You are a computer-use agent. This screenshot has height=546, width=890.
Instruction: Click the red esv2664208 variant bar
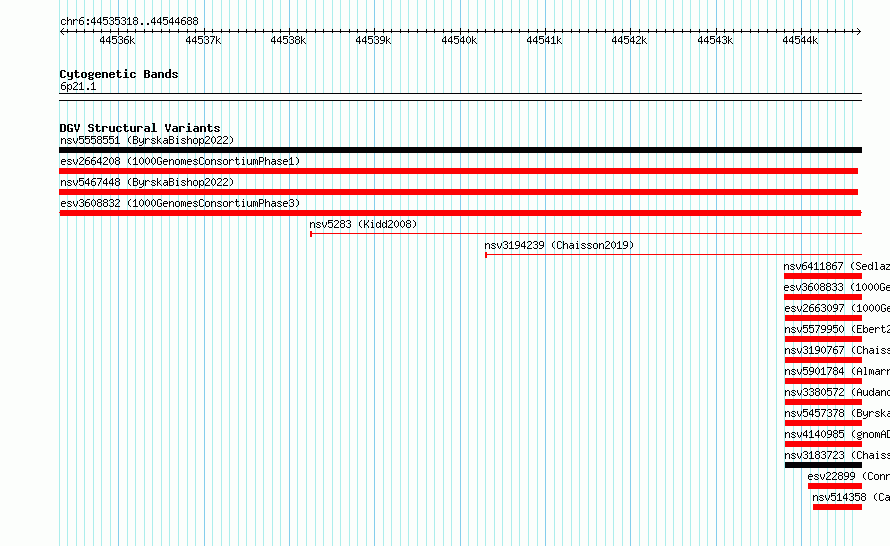pos(459,171)
